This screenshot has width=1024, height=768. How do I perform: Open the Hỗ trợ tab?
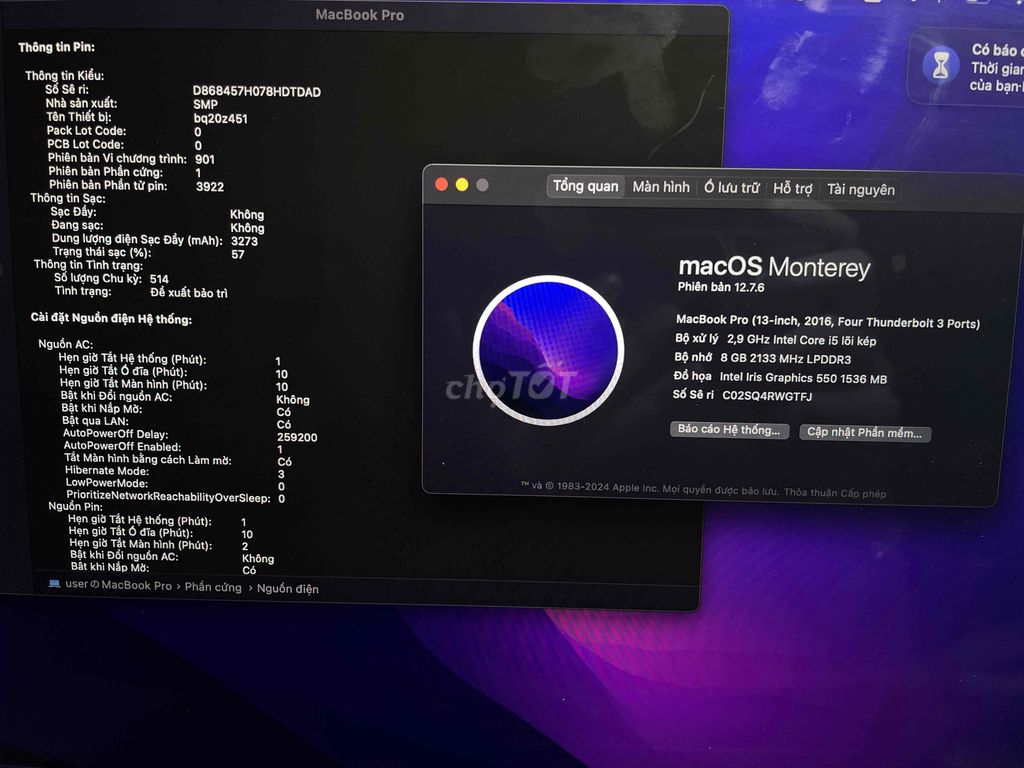[x=792, y=189]
